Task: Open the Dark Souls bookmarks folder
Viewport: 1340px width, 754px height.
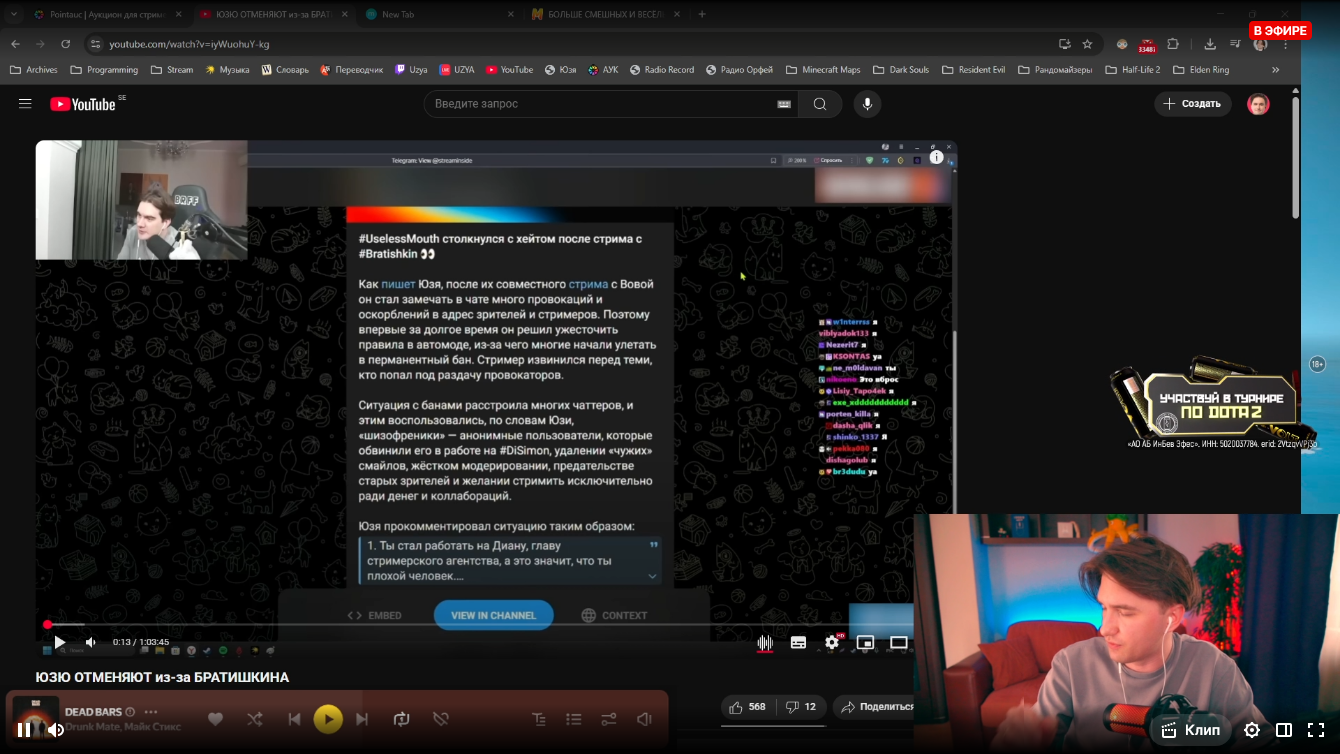Action: [900, 70]
